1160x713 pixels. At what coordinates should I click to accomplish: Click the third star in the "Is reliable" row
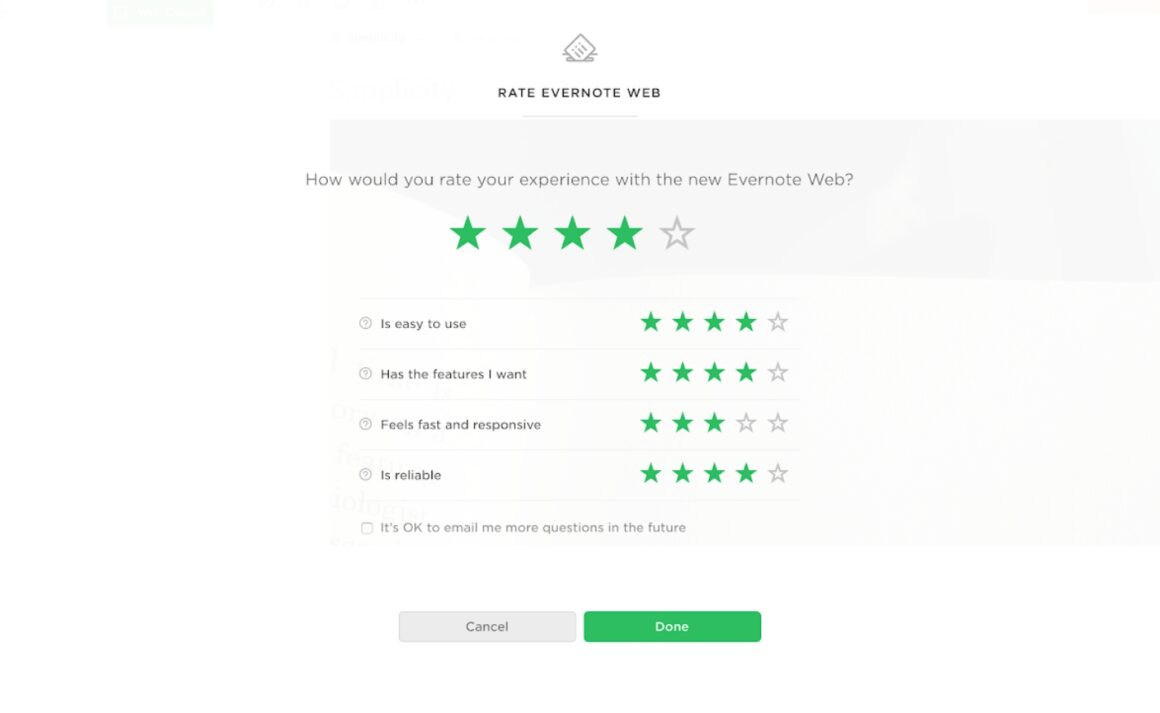click(714, 473)
